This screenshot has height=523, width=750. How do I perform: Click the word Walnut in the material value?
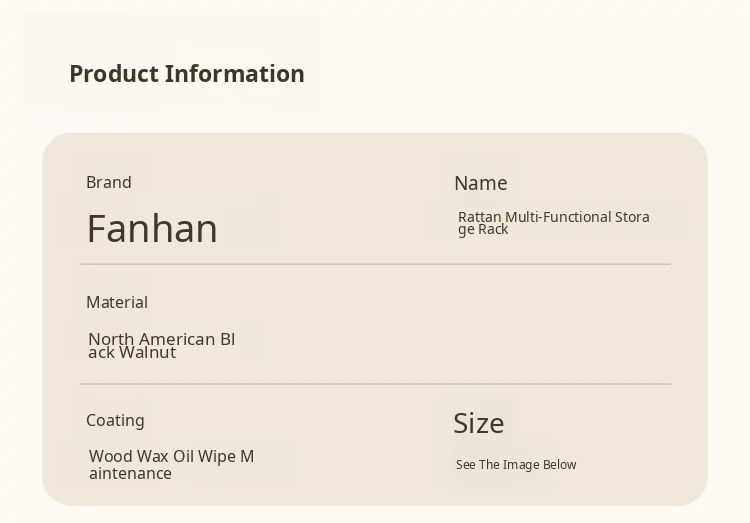coord(147,352)
